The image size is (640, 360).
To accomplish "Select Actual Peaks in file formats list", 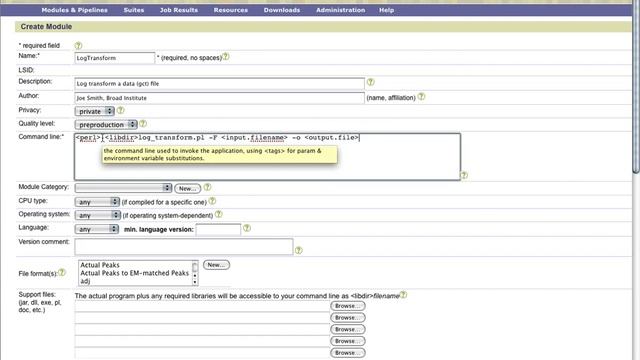I will [100, 265].
